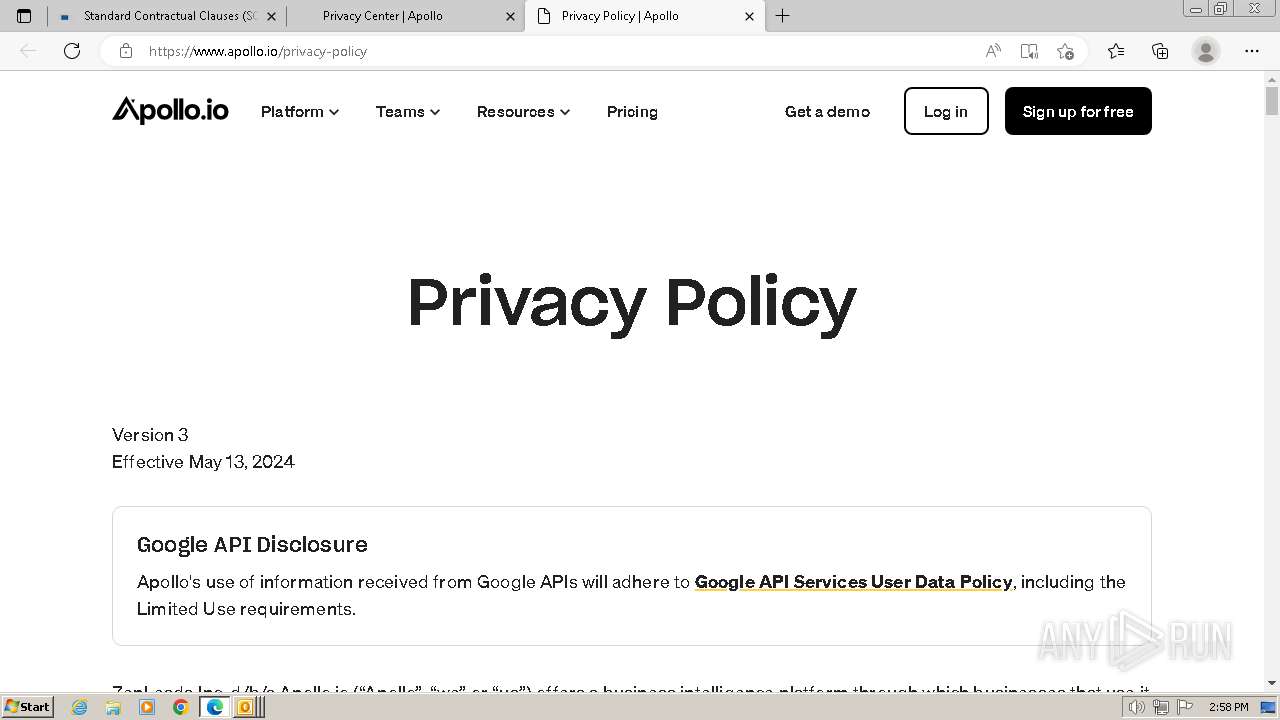Screen dimensions: 1280x720
Task: Open Collections icon in toolbar
Action: tap(1160, 51)
